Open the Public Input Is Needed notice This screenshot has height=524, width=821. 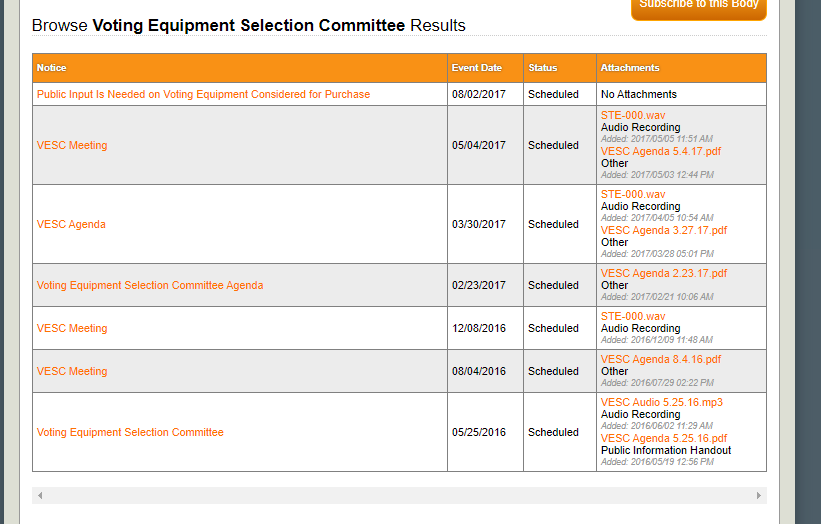203,94
